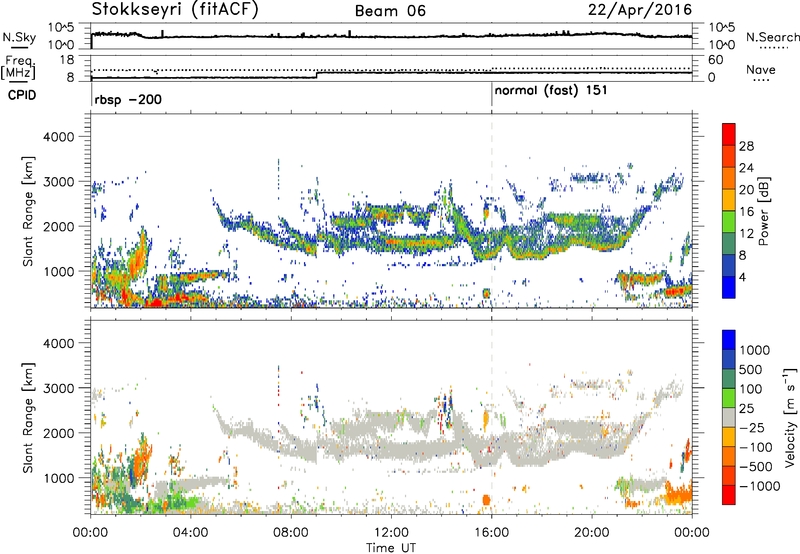Click the '16' tick on the Power colorbar

(746, 212)
